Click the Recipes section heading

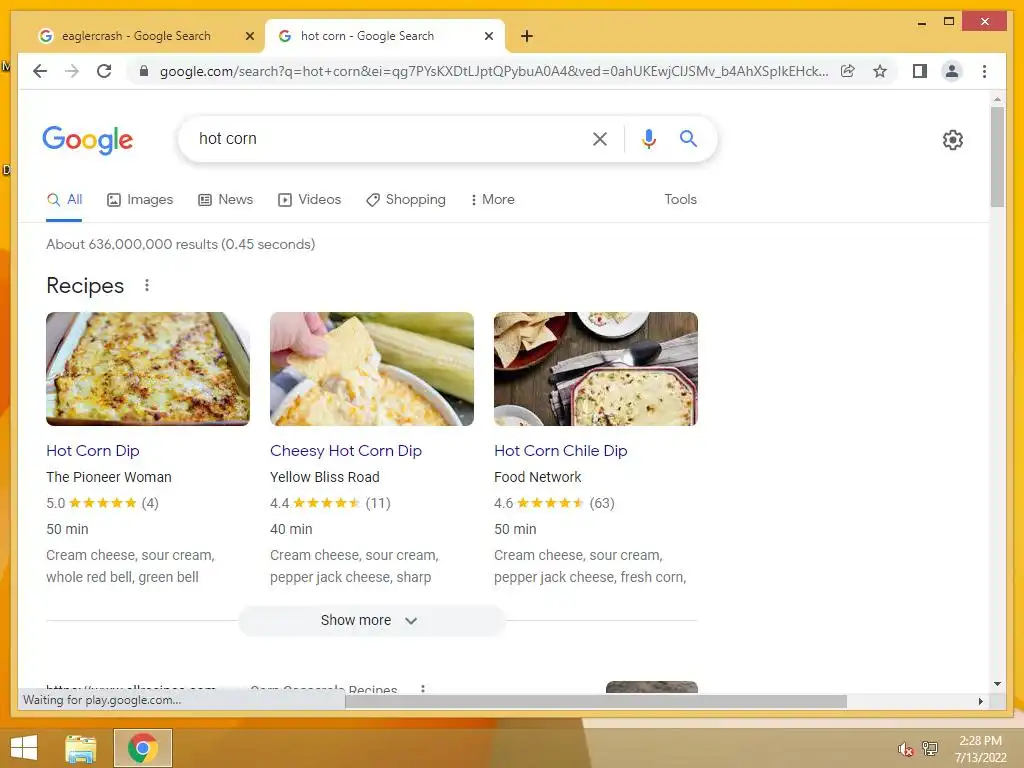click(x=85, y=285)
